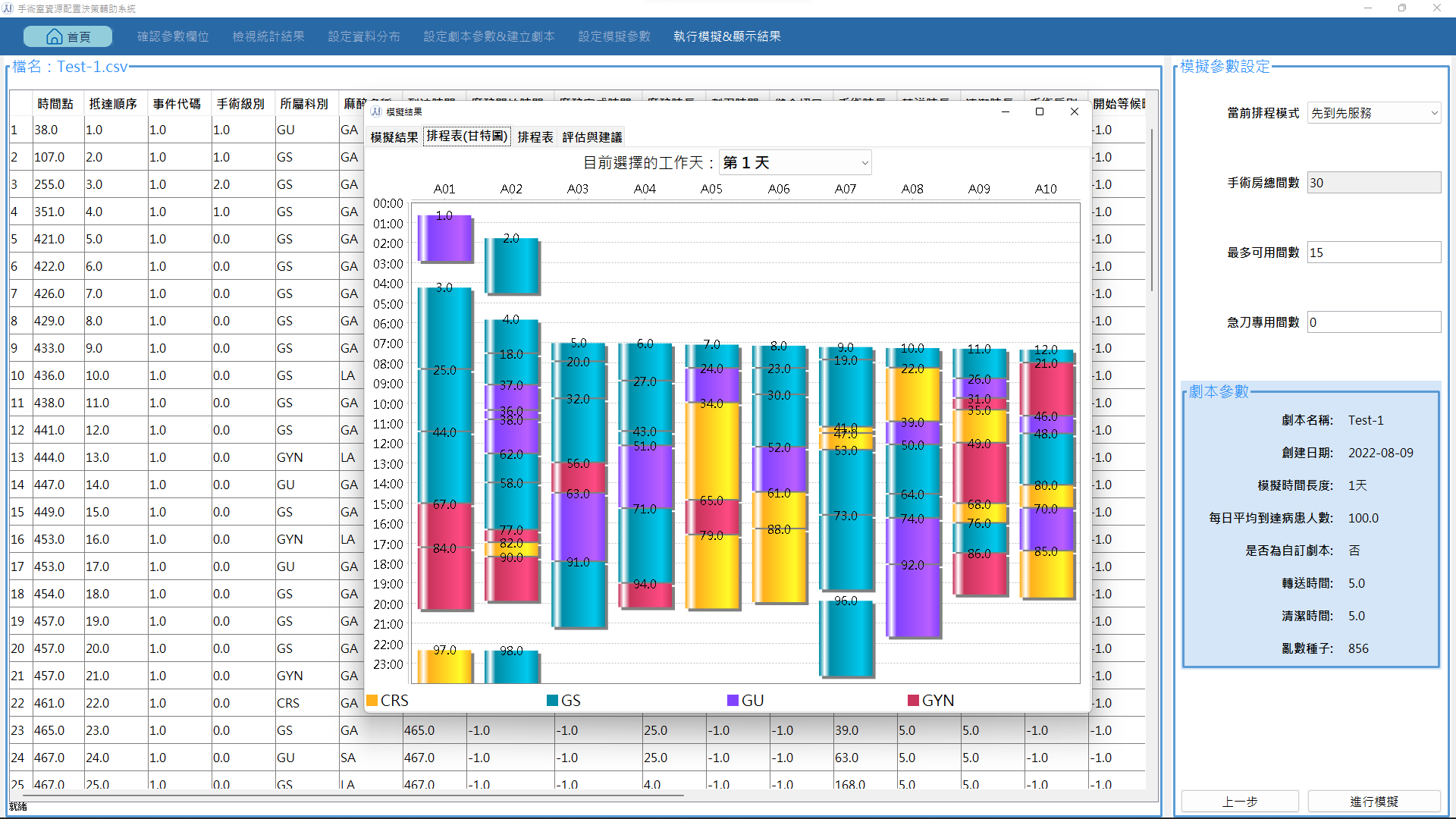Click the 模擬結果 dialog window icon
The width and height of the screenshot is (1456, 819).
[x=376, y=111]
